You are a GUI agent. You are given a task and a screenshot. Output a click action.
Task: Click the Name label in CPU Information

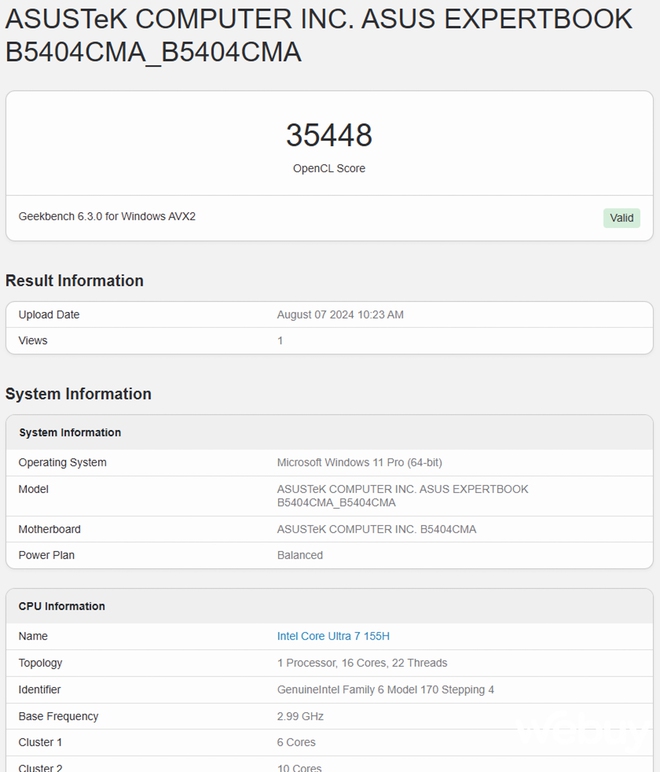(x=33, y=636)
